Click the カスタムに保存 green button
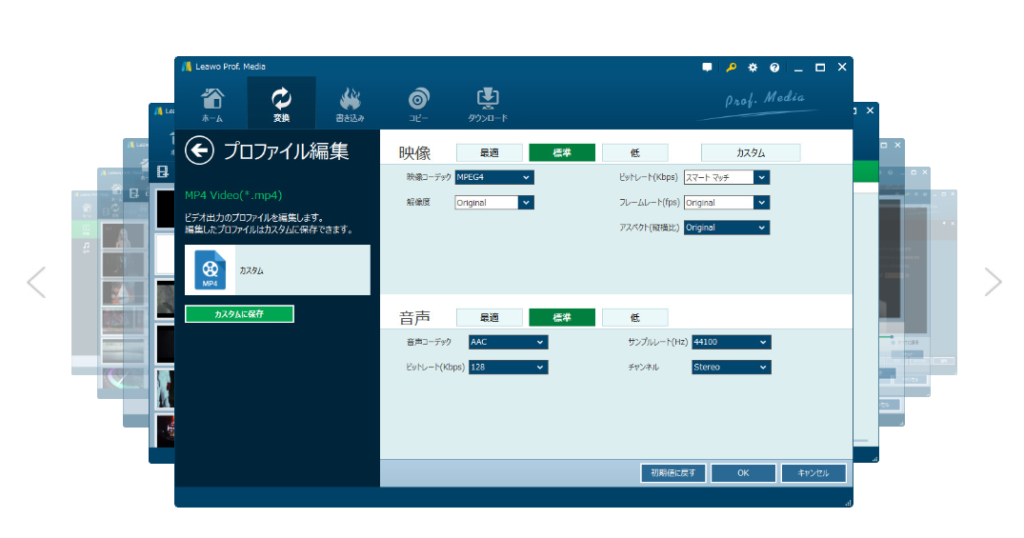The width and height of the screenshot is (1024, 538). [239, 314]
